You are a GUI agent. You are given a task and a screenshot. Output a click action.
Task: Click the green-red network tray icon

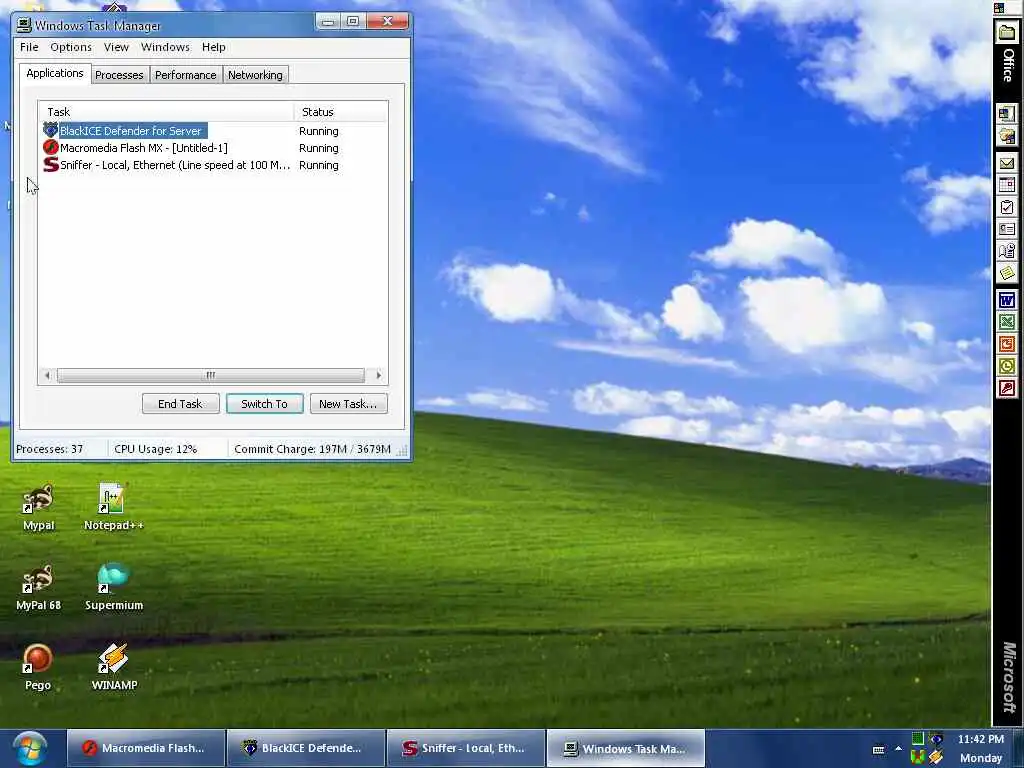[x=918, y=757]
